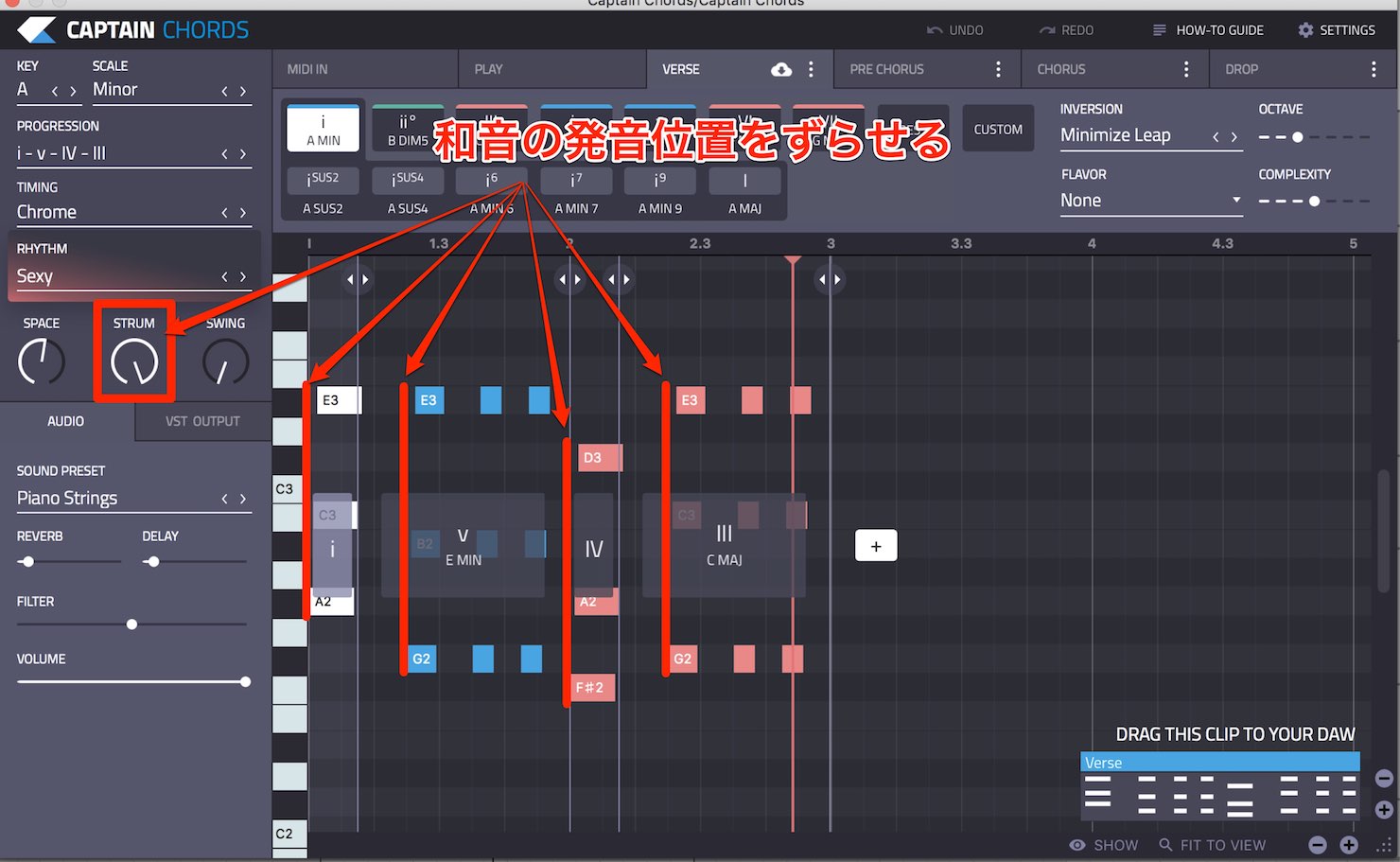Open the Verse tab three-dot menu
Viewport: 1400px width, 862px height.
point(811,69)
